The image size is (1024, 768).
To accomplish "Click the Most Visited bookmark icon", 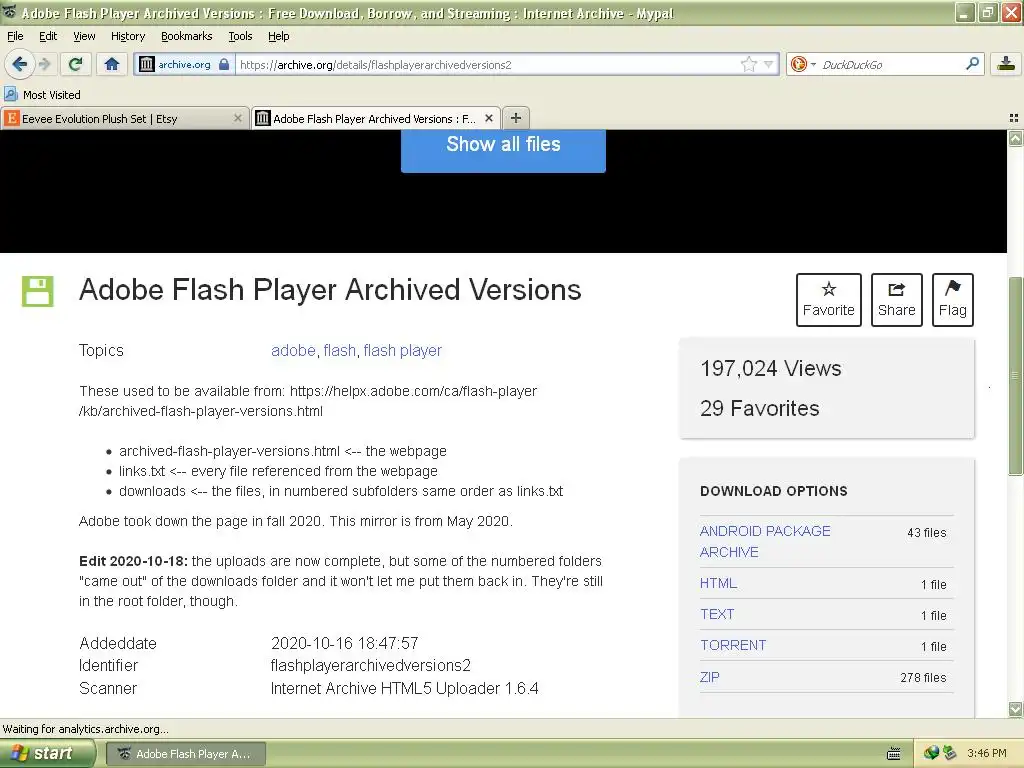I will click(x=11, y=94).
